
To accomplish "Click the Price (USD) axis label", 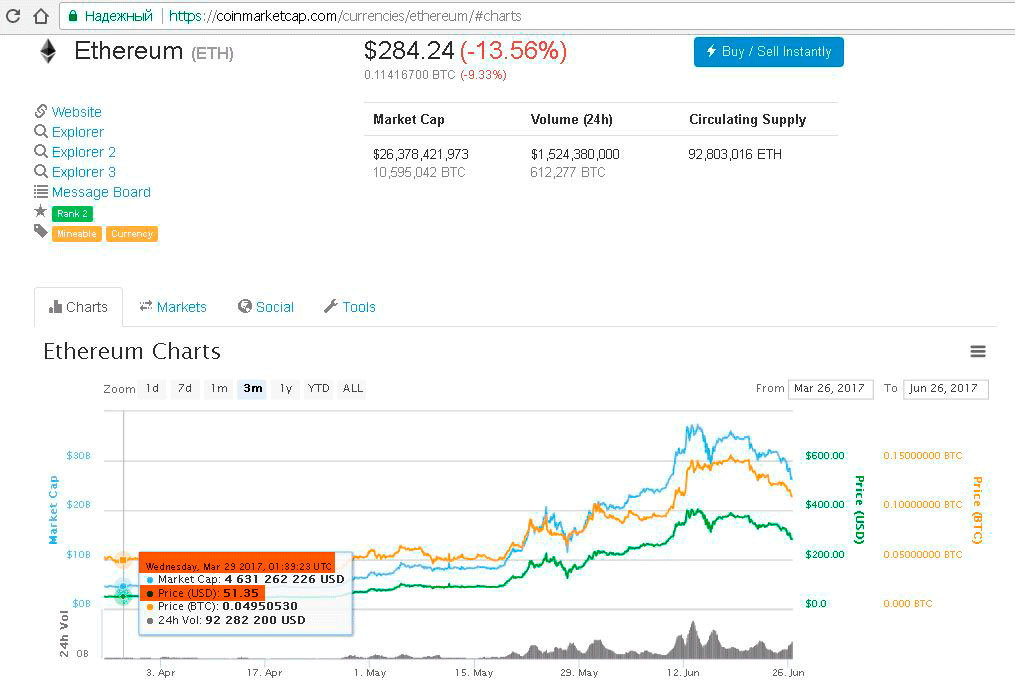I will [860, 509].
